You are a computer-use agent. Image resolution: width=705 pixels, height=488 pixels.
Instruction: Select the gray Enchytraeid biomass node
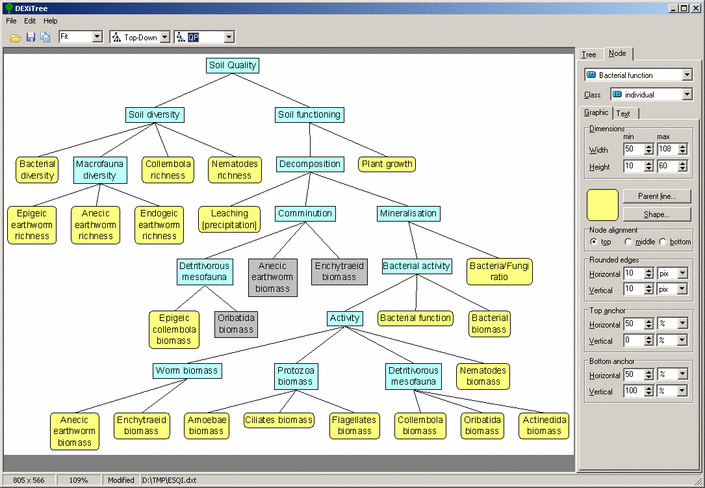click(x=339, y=272)
